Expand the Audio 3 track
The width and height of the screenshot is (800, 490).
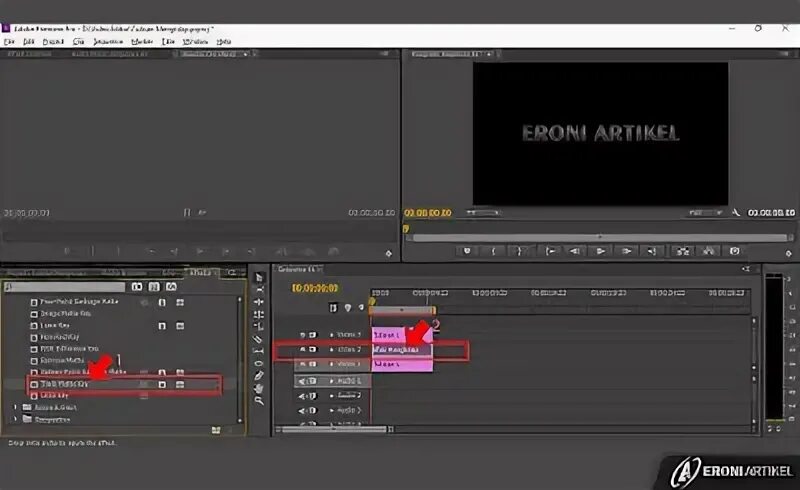click(x=332, y=410)
